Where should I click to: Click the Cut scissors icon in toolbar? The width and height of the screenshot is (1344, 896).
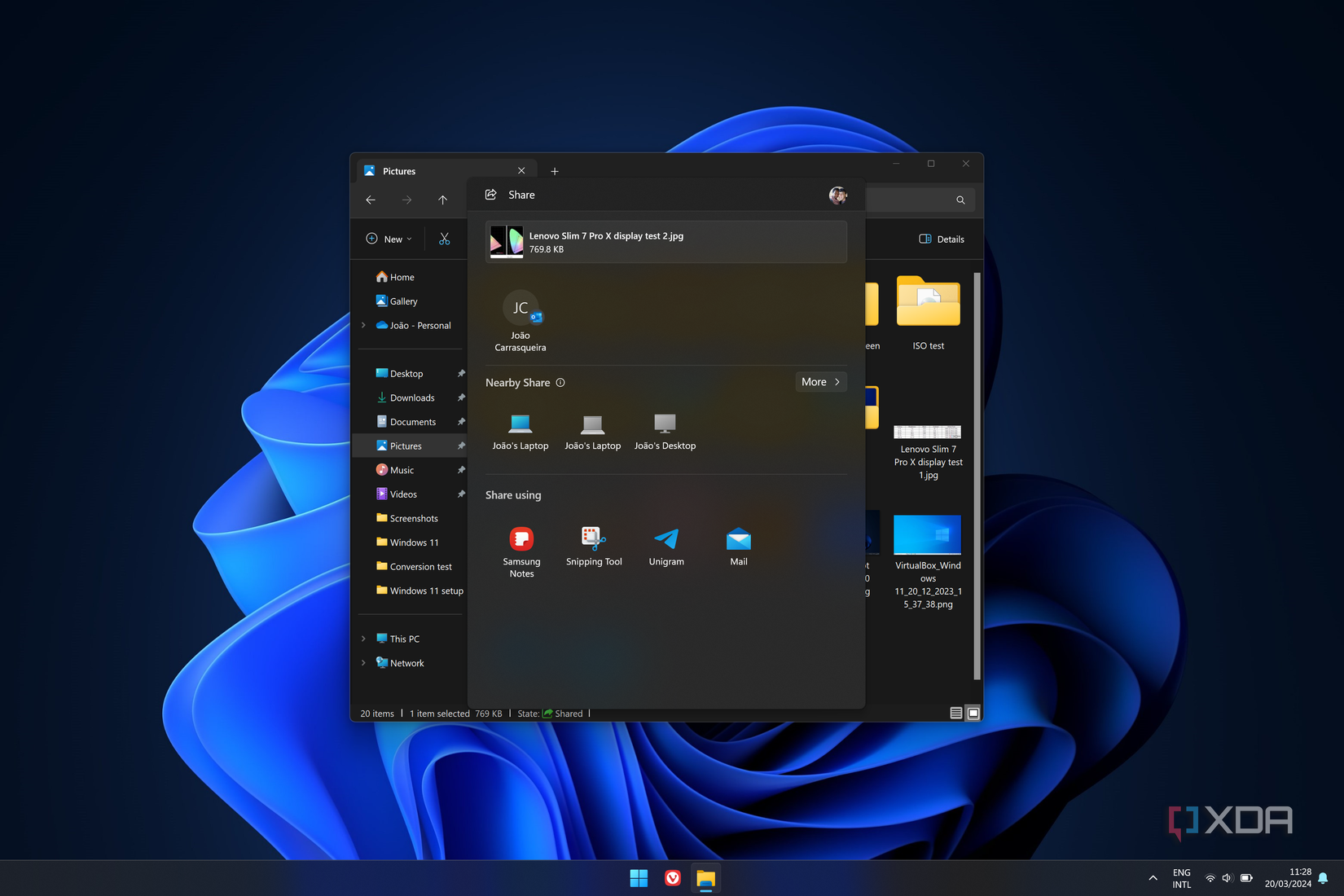tap(444, 239)
